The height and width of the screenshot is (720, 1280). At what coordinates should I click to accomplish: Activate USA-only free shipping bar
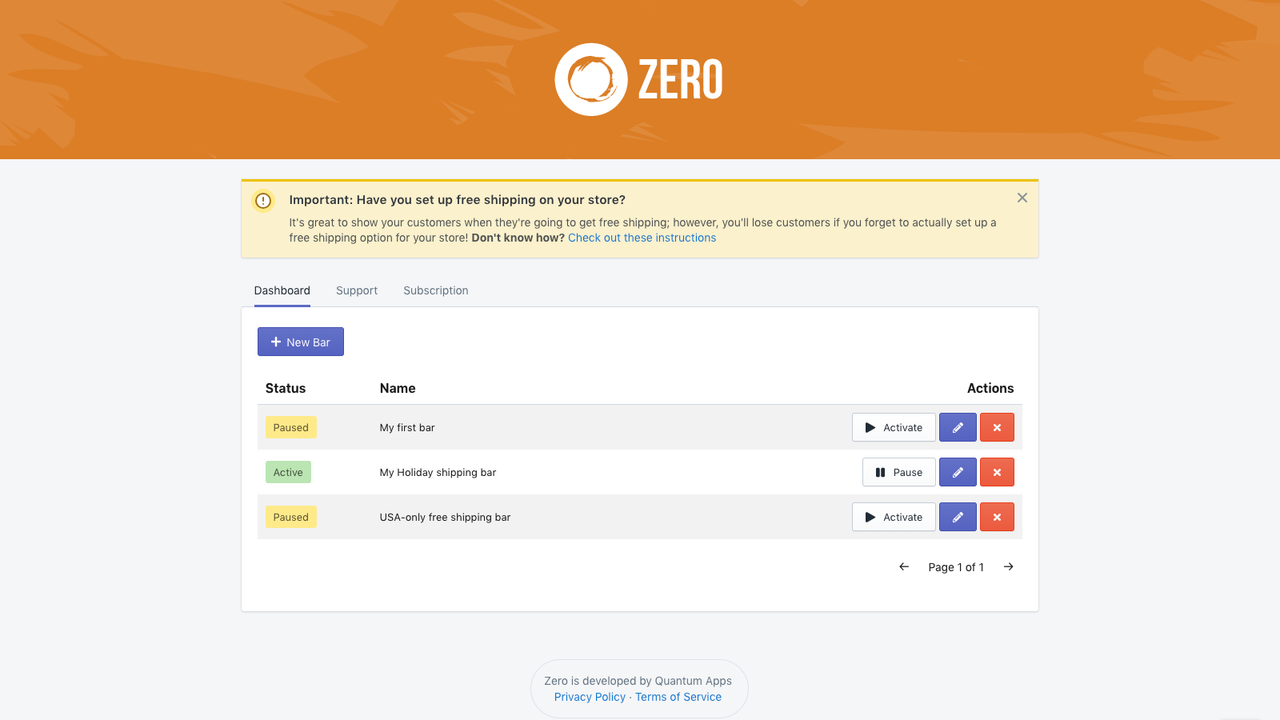tap(893, 516)
